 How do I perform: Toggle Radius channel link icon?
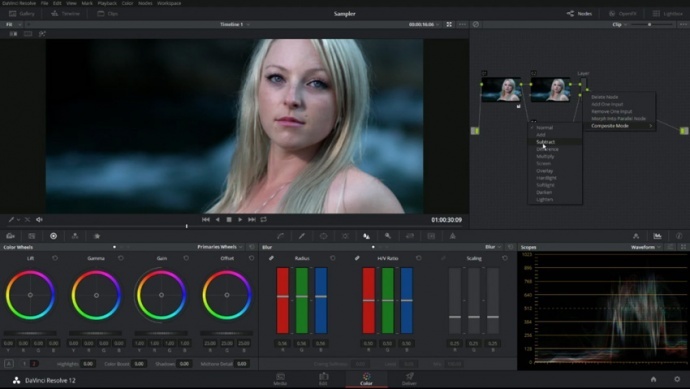coord(272,258)
